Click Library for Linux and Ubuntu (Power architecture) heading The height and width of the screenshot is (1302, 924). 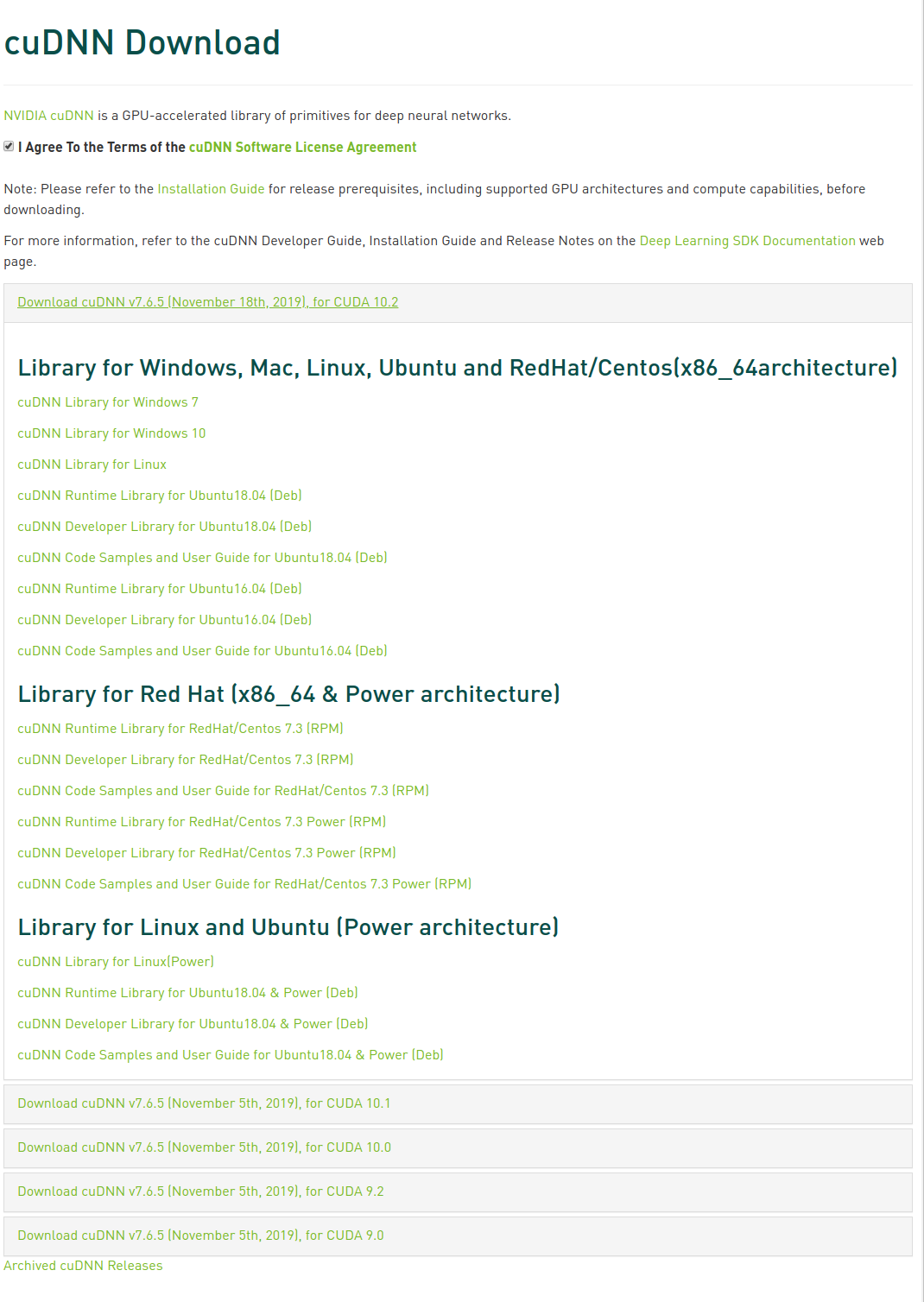tap(288, 927)
